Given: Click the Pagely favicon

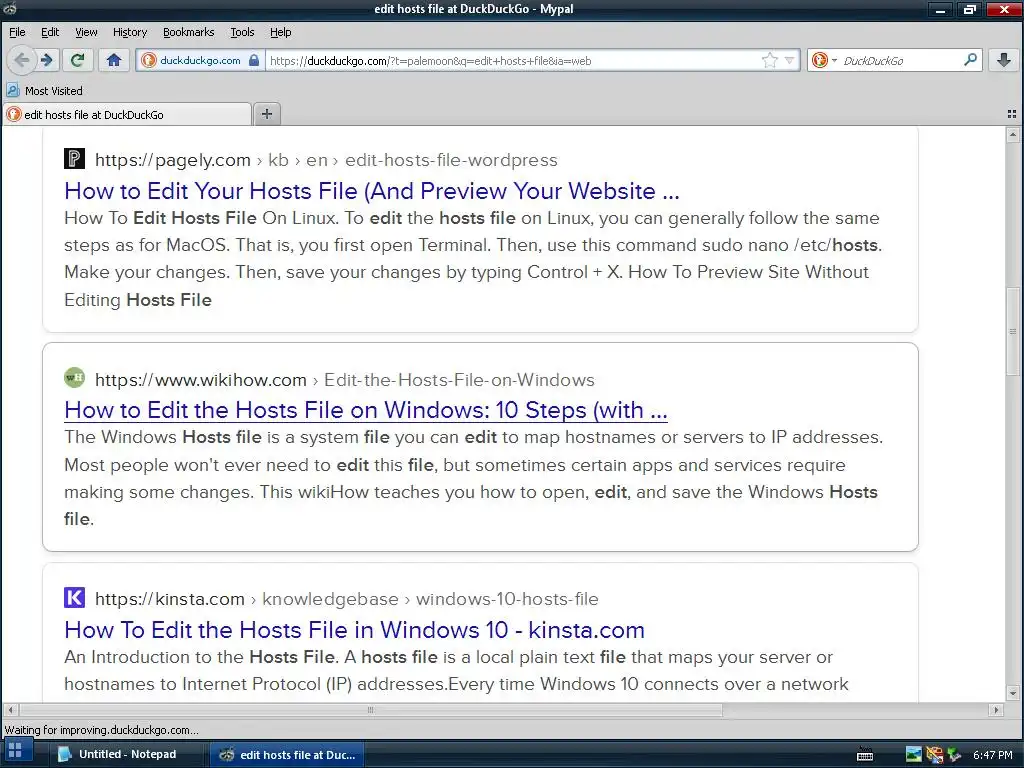Looking at the screenshot, I should tap(74, 159).
